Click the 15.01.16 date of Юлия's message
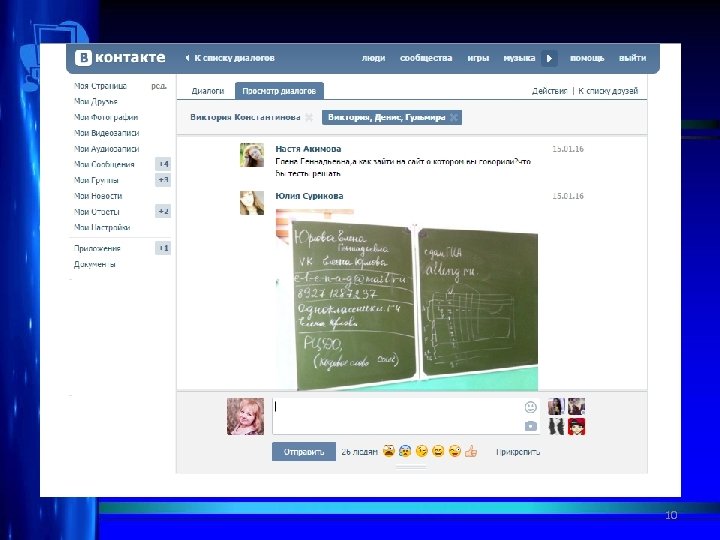720x540 pixels. tap(568, 196)
